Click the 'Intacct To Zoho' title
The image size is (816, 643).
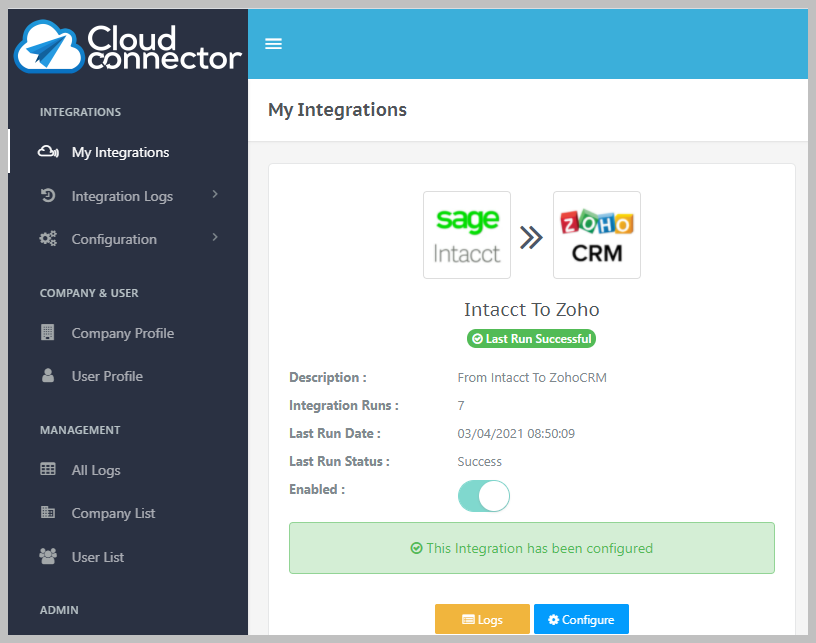(x=531, y=310)
